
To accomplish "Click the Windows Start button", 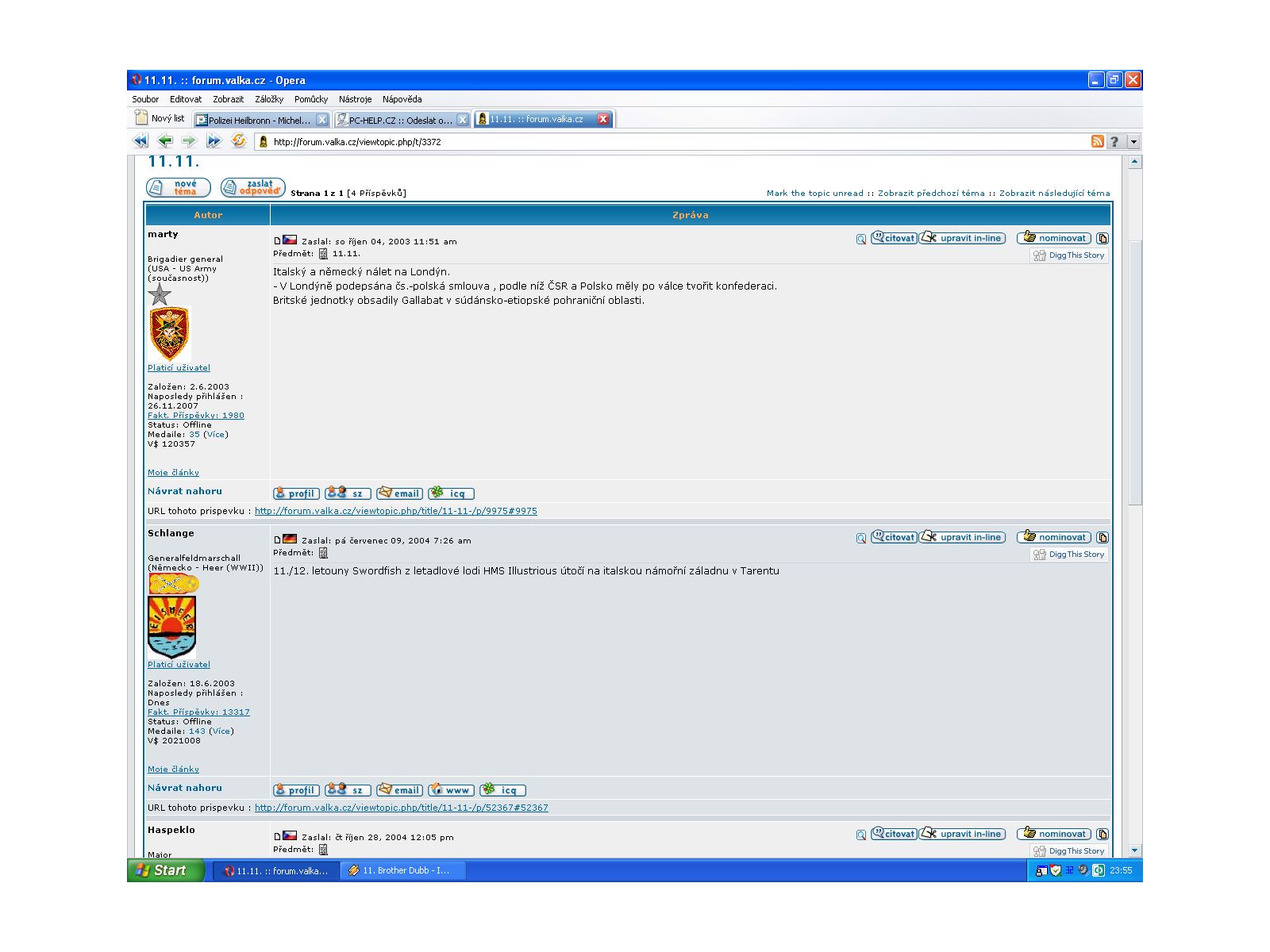I will coord(163,870).
